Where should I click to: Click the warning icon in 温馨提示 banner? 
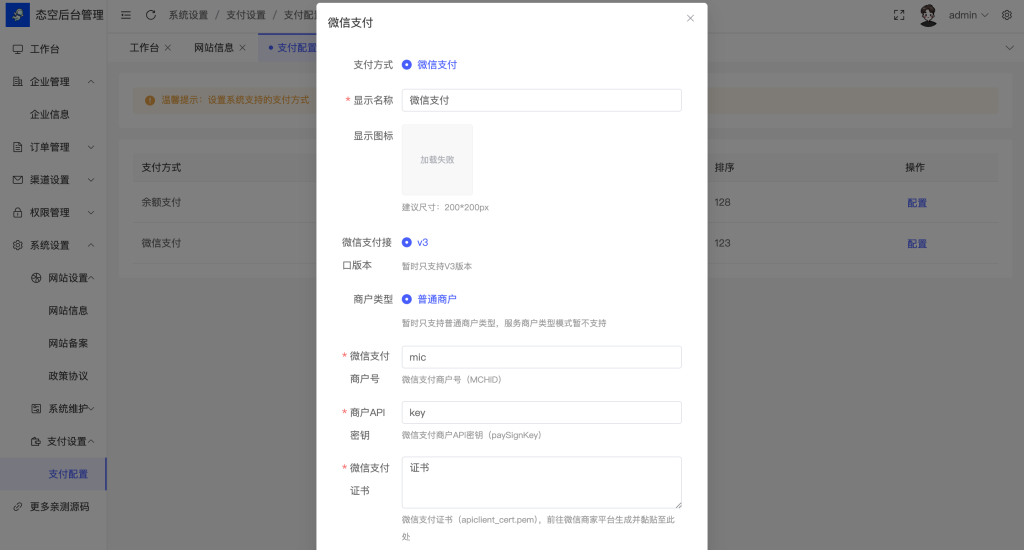coord(150,100)
